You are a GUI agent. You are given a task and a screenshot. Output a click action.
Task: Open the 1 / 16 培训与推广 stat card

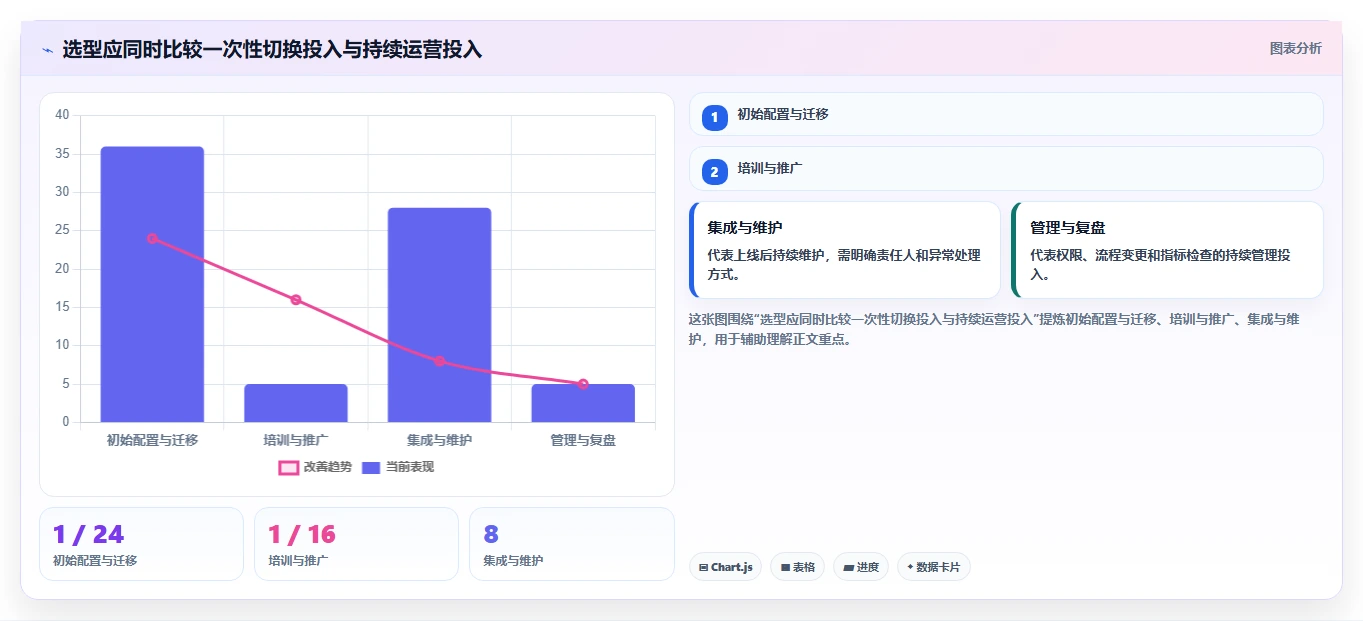[356, 544]
